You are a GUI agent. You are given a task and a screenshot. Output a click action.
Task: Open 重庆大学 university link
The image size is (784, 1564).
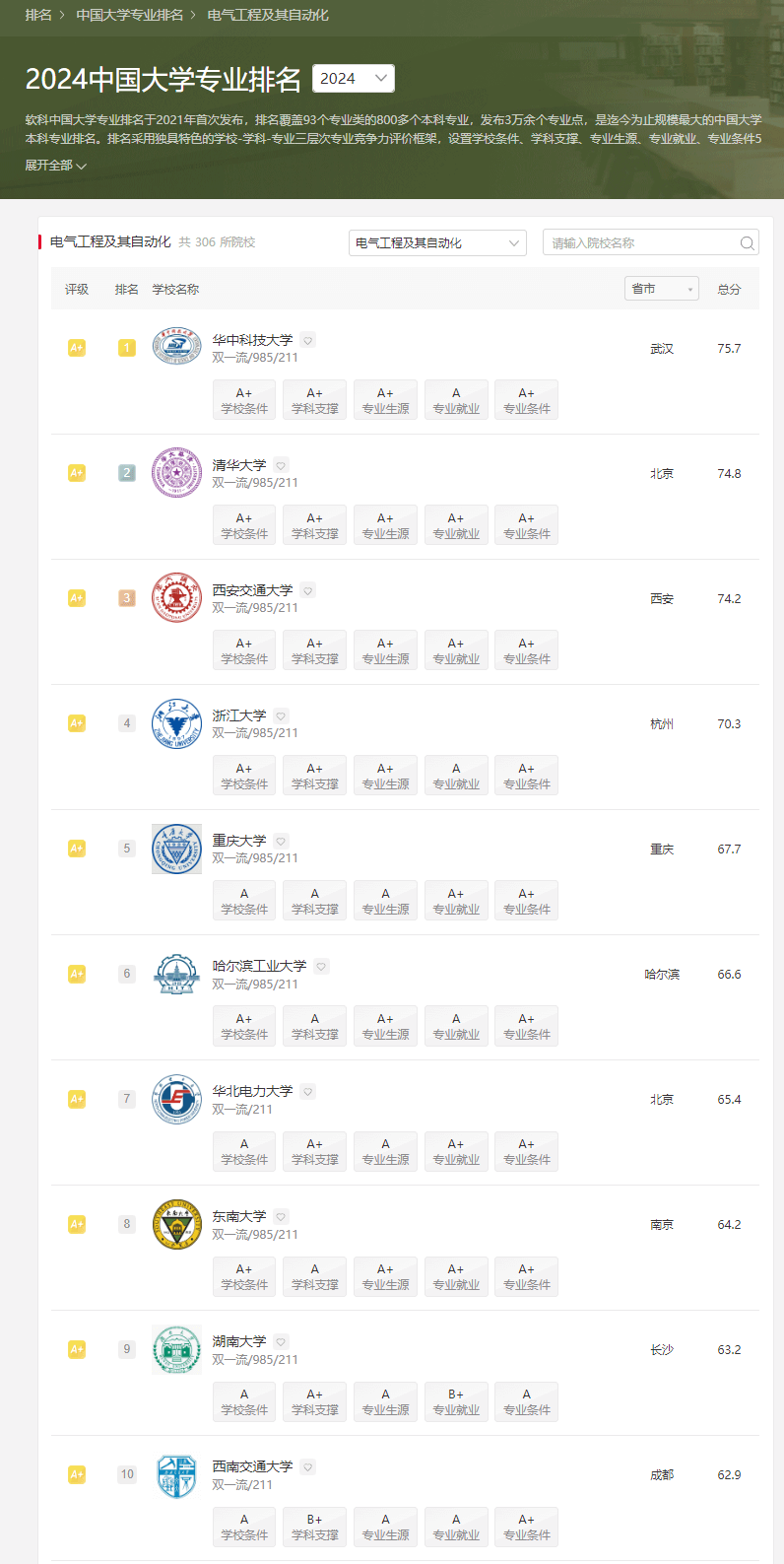[x=239, y=841]
